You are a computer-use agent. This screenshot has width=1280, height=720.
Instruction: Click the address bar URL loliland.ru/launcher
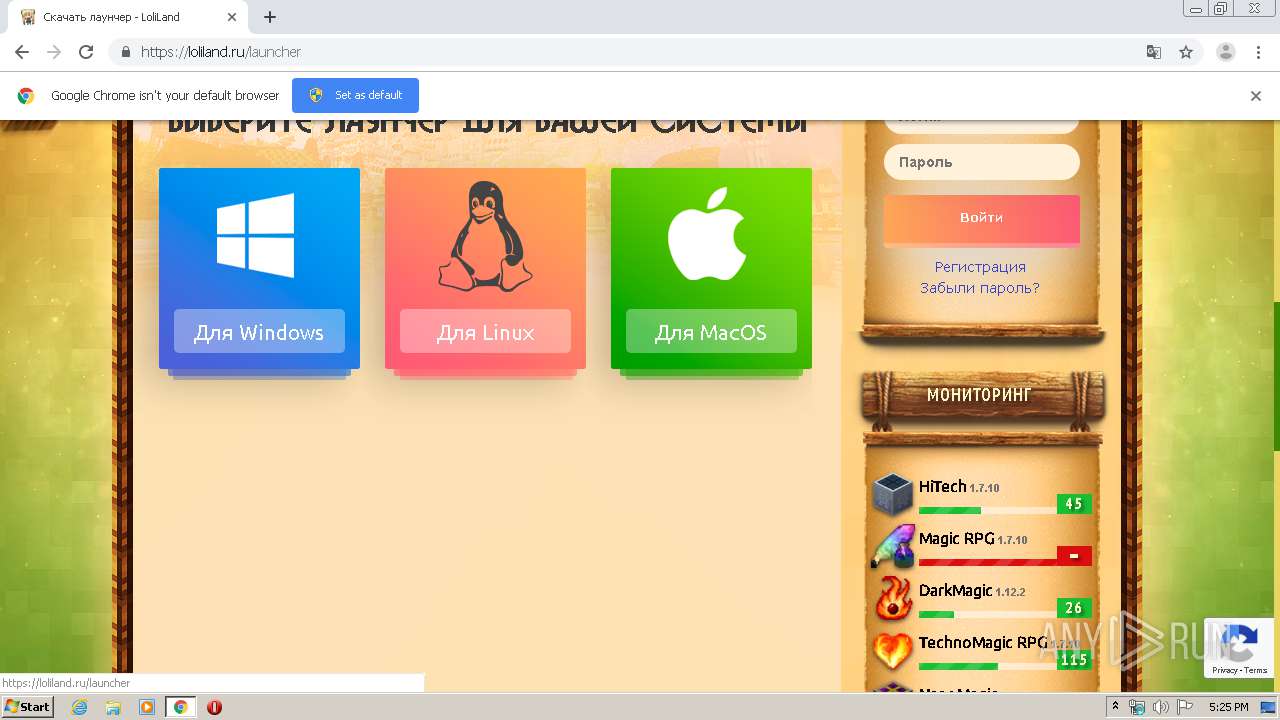click(221, 52)
